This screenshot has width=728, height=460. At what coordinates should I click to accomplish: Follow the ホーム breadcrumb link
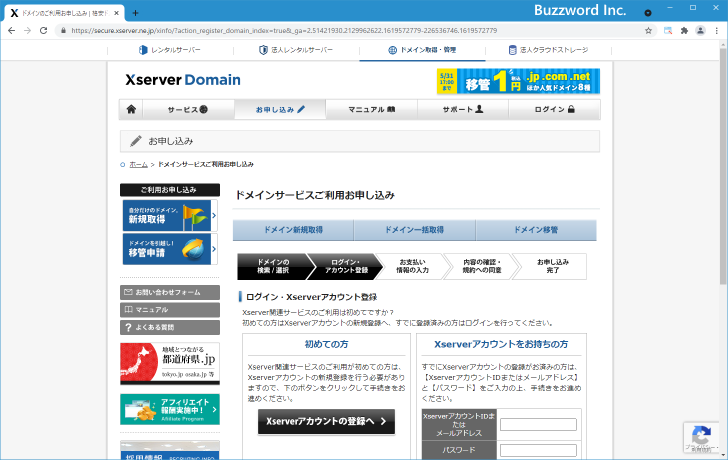(138, 164)
